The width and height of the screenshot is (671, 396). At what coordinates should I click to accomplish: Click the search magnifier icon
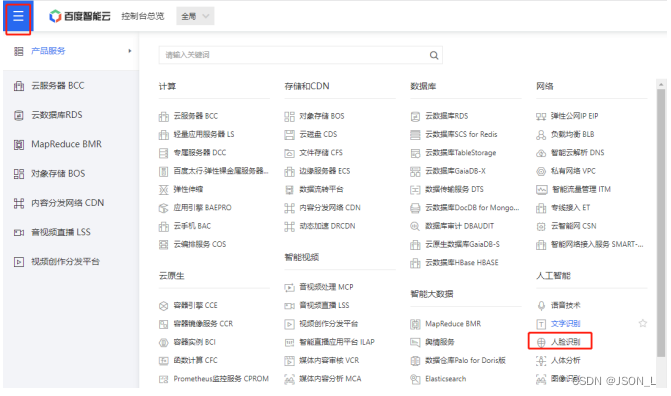coord(434,55)
